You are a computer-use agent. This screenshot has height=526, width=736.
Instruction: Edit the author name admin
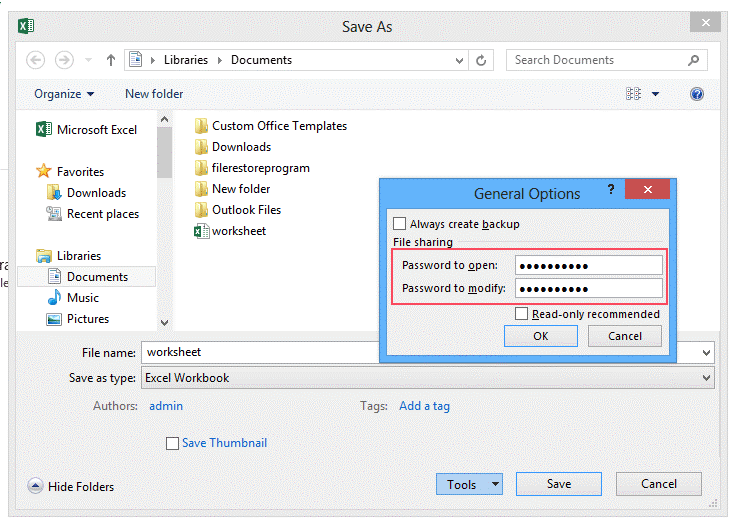click(x=166, y=406)
